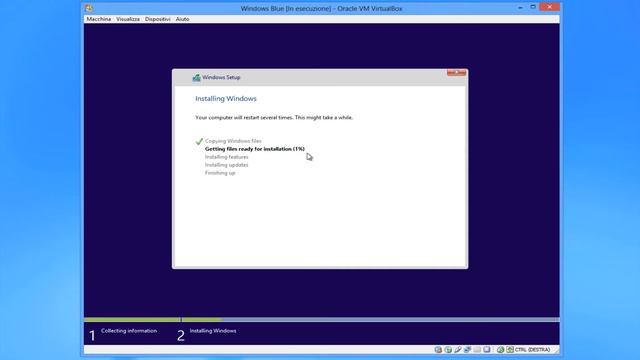Screen dimensions: 640x360
Task: Click the network adapter status icon
Action: (x=467, y=349)
